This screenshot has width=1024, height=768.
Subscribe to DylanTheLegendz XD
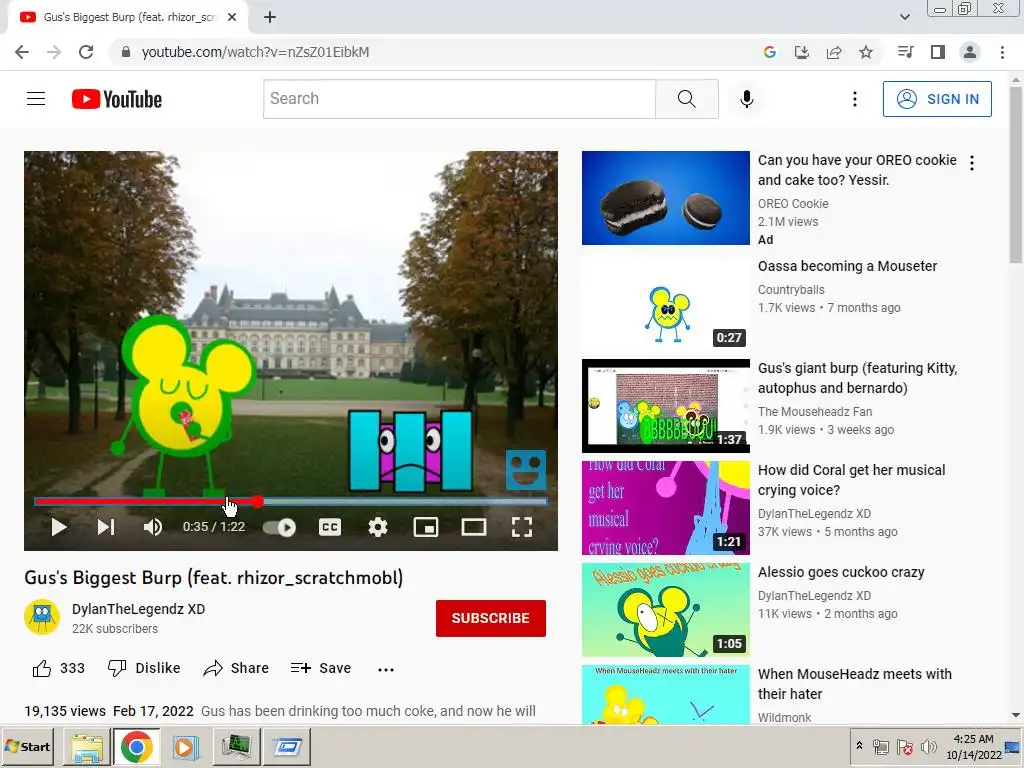(x=490, y=618)
